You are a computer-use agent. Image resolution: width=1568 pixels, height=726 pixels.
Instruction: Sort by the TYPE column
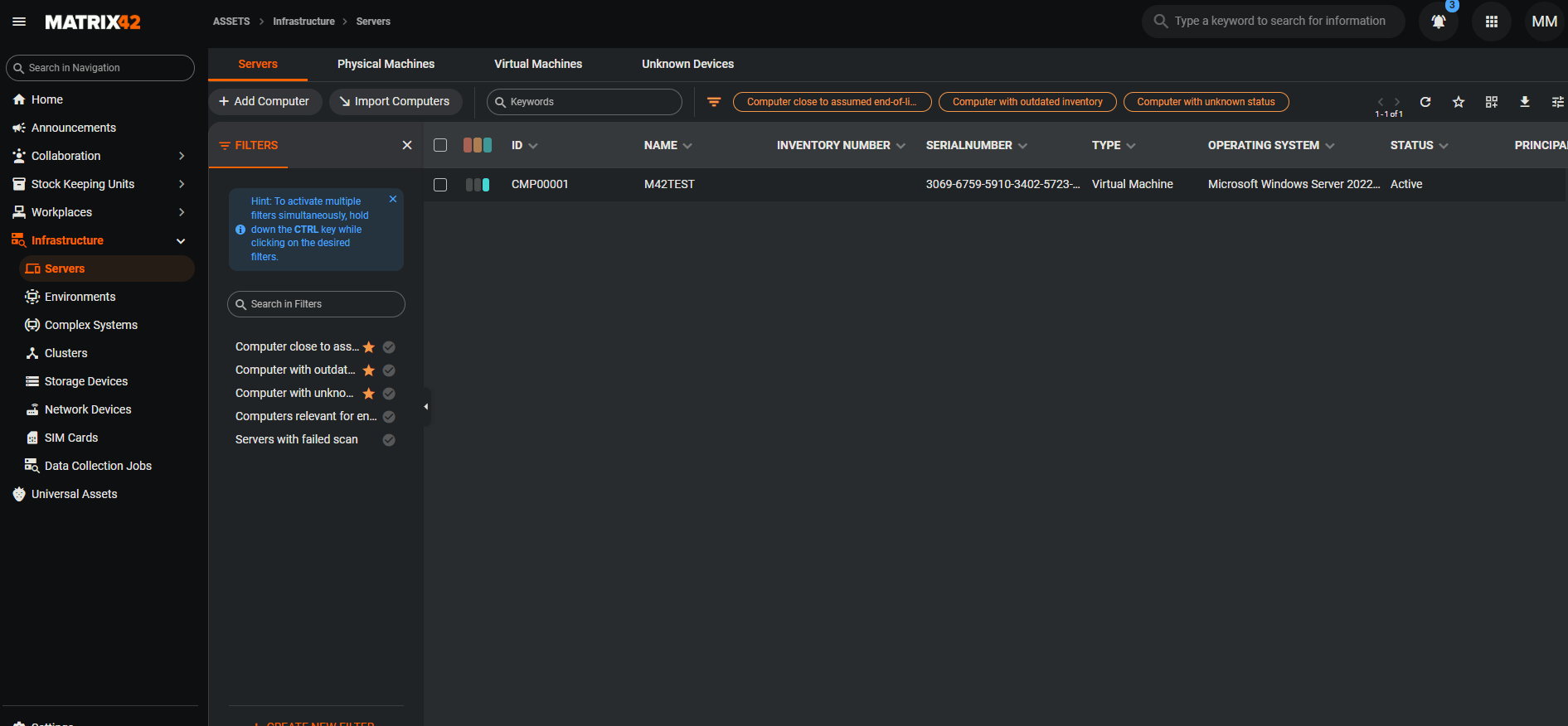(x=1114, y=145)
